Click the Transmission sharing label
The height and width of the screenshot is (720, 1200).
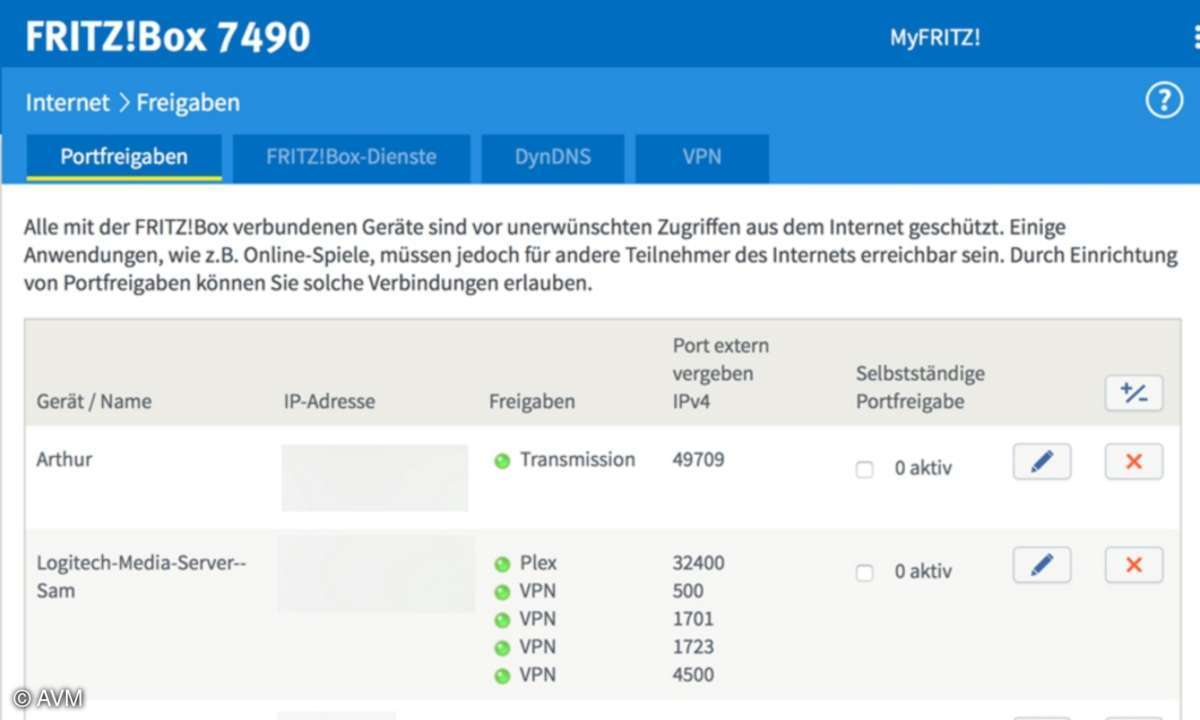coord(577,460)
